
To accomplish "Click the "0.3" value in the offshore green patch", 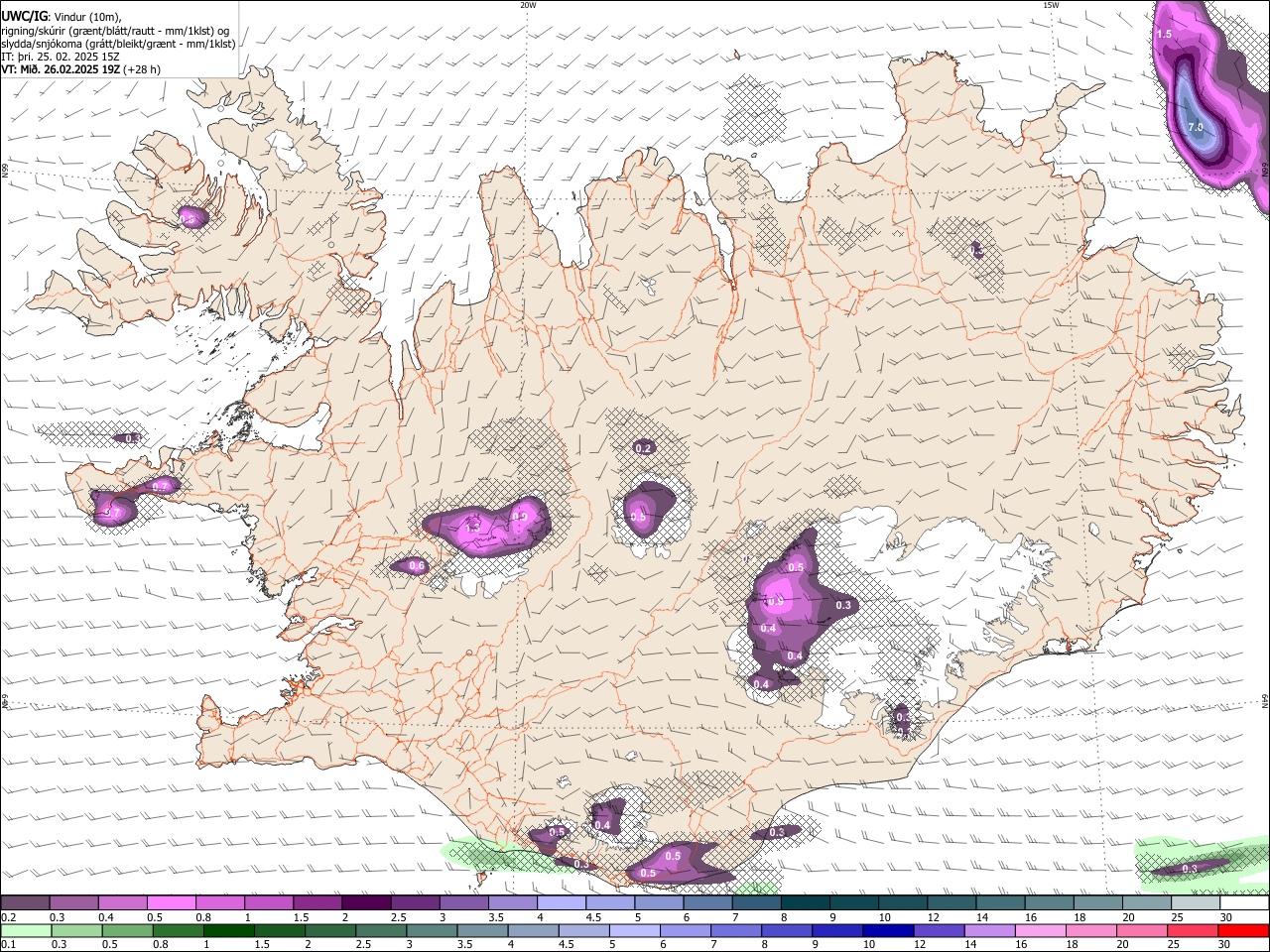I will pyautogui.click(x=1190, y=869).
